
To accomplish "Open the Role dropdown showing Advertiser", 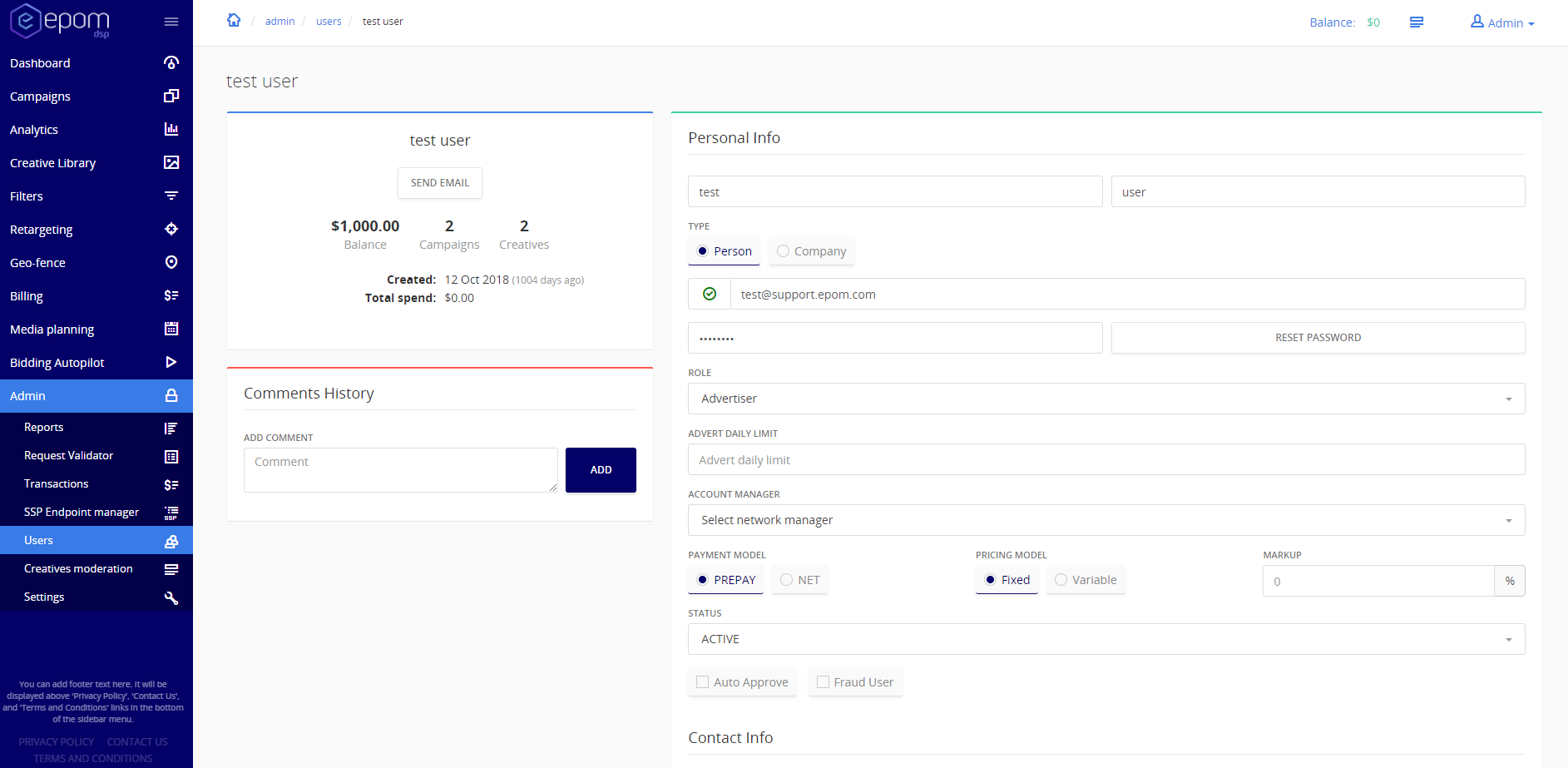I will (1106, 399).
